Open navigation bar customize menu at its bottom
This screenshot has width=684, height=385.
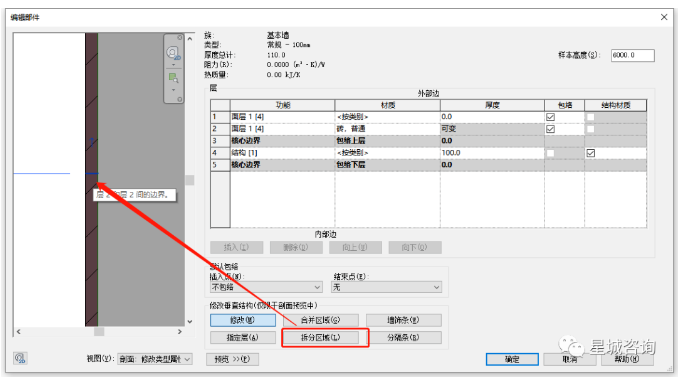coord(179,99)
